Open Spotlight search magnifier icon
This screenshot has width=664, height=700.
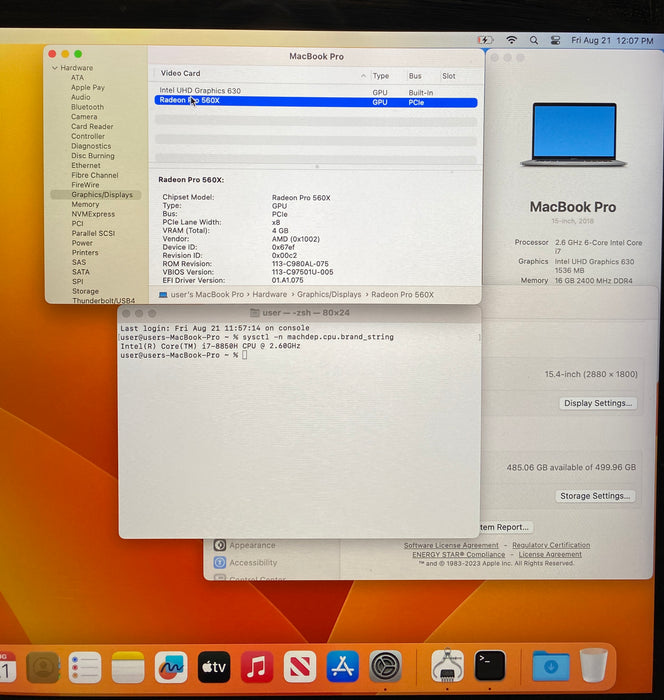click(x=534, y=40)
